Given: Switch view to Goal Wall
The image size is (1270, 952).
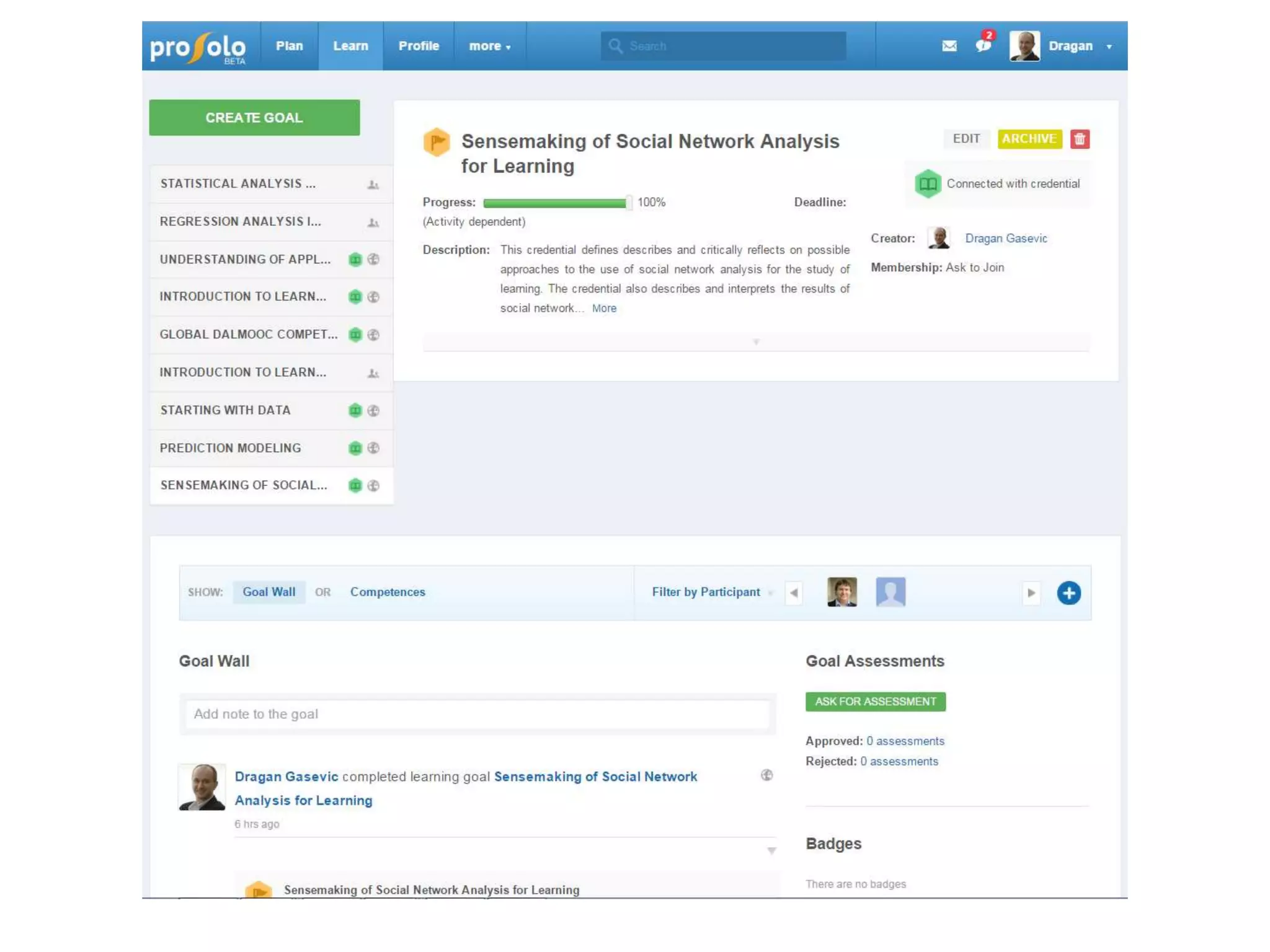Looking at the screenshot, I should pos(269,592).
